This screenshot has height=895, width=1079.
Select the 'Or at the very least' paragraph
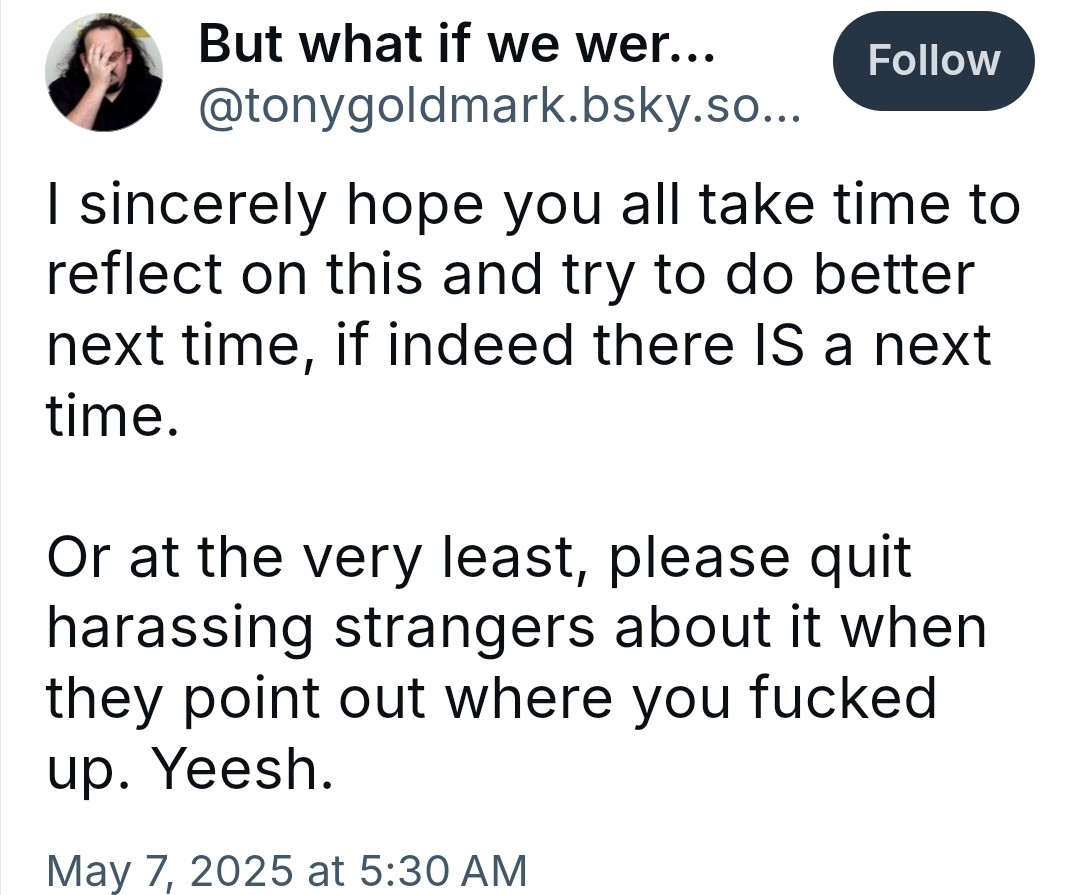[516, 662]
